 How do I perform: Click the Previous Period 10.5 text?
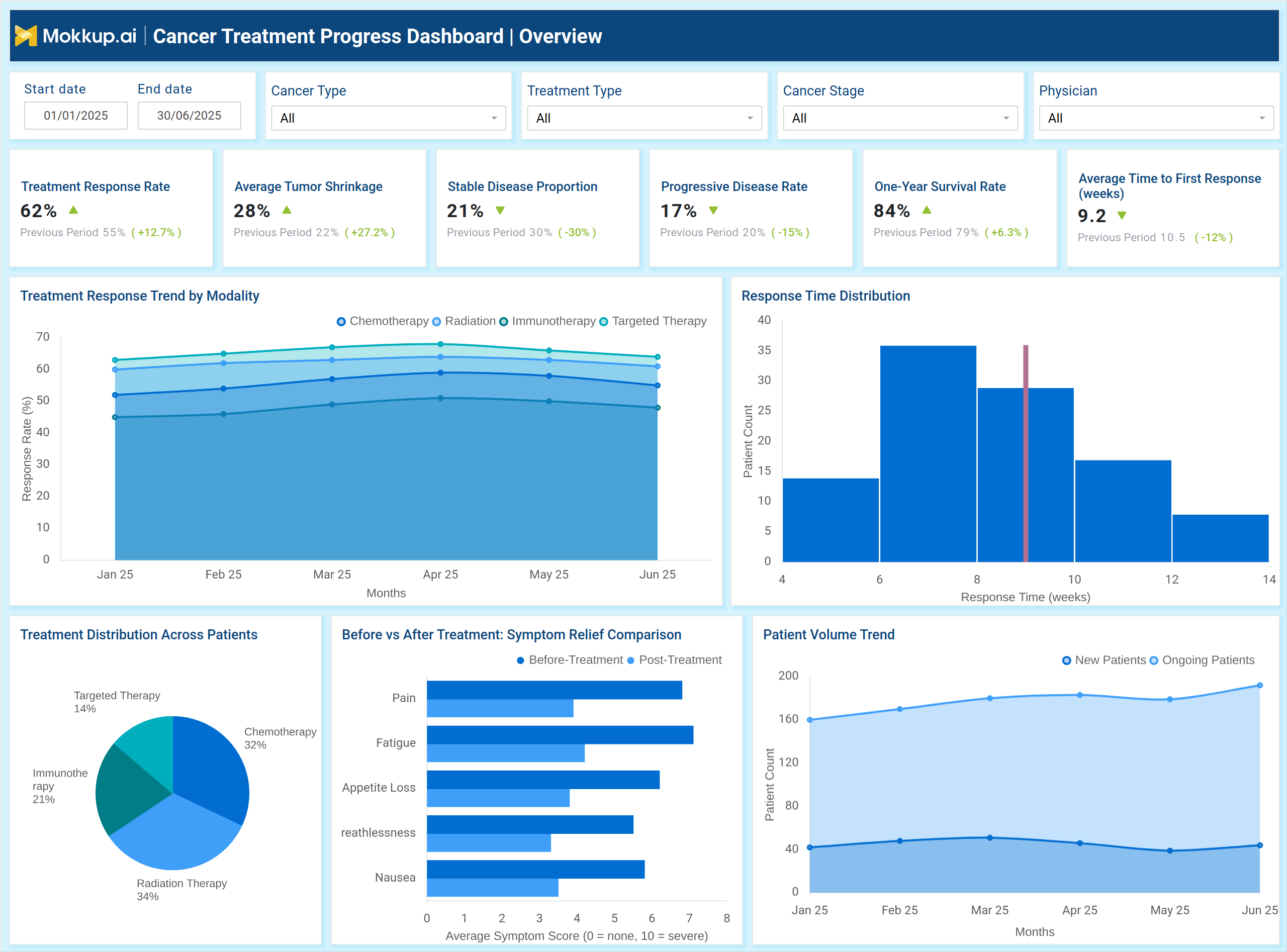[1131, 237]
